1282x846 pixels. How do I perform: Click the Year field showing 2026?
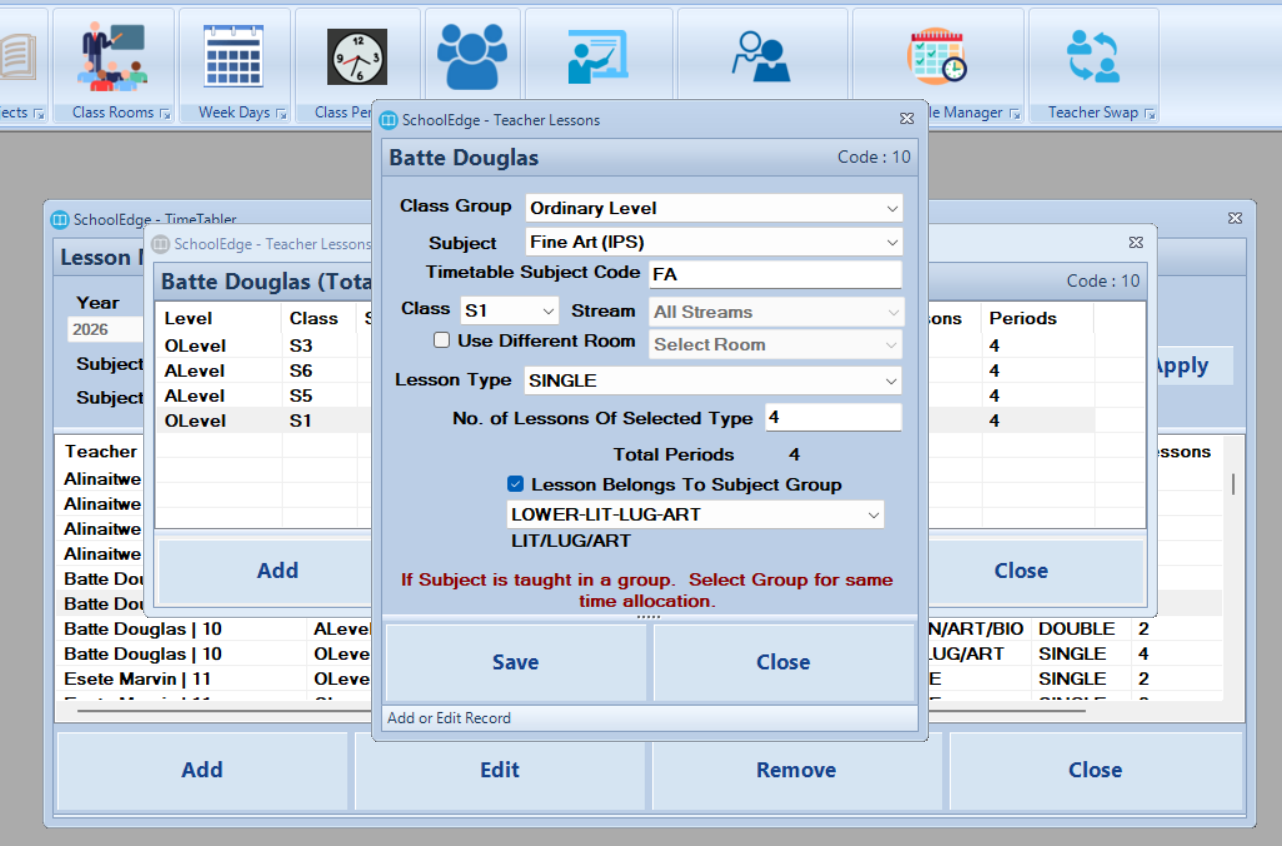coord(105,330)
